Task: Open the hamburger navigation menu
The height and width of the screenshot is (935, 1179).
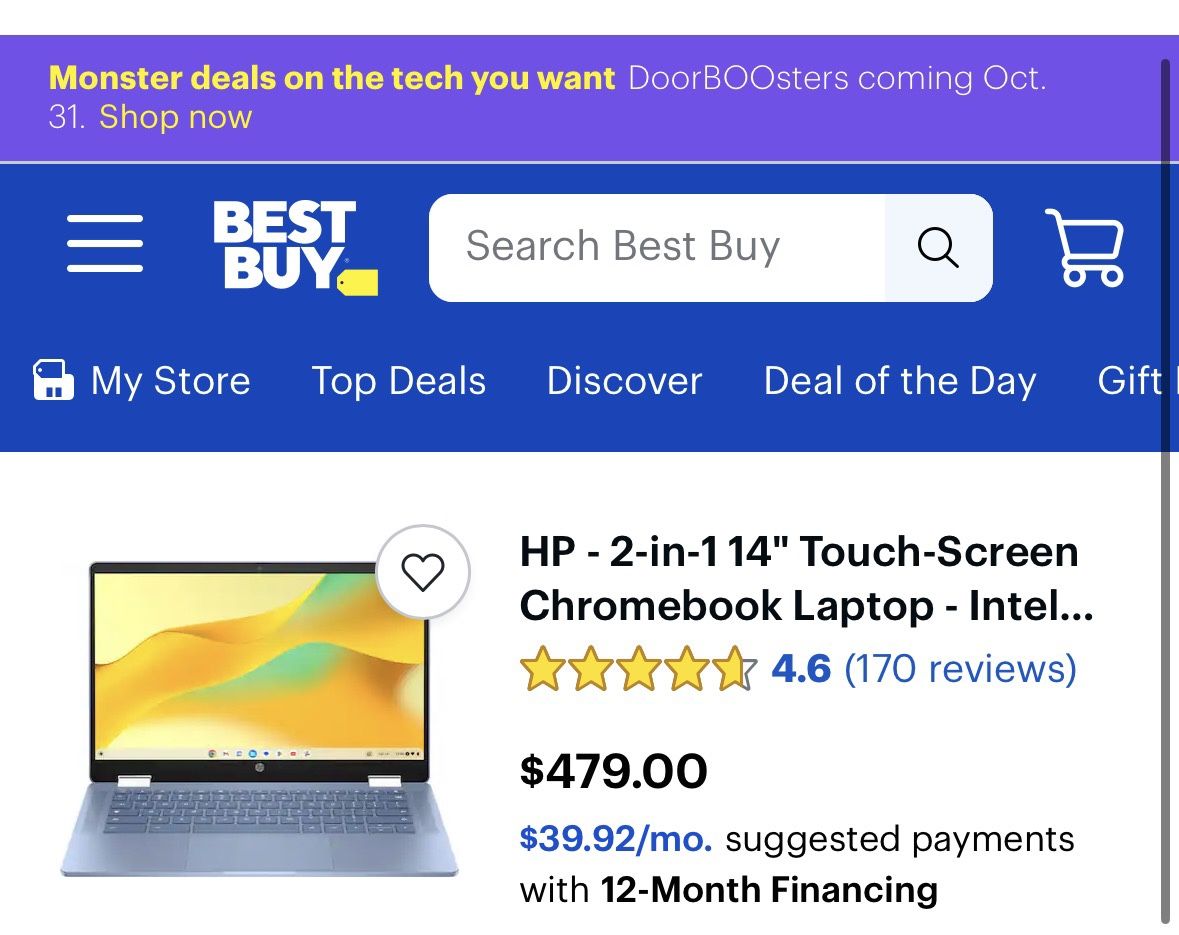Action: click(105, 243)
